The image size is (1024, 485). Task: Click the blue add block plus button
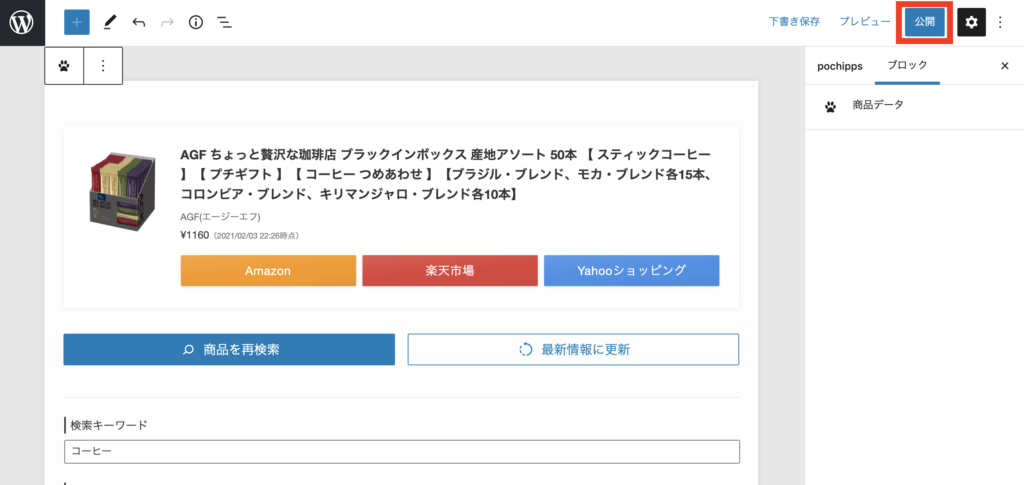pyautogui.click(x=76, y=22)
